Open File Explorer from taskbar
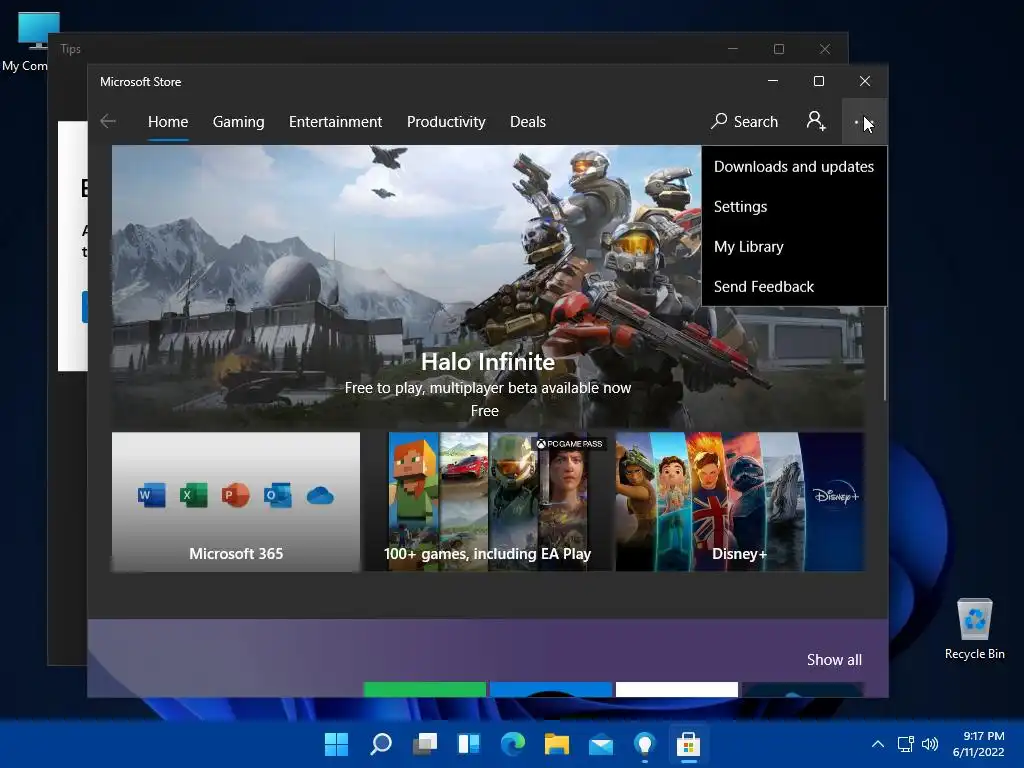Image resolution: width=1024 pixels, height=768 pixels. click(x=557, y=744)
